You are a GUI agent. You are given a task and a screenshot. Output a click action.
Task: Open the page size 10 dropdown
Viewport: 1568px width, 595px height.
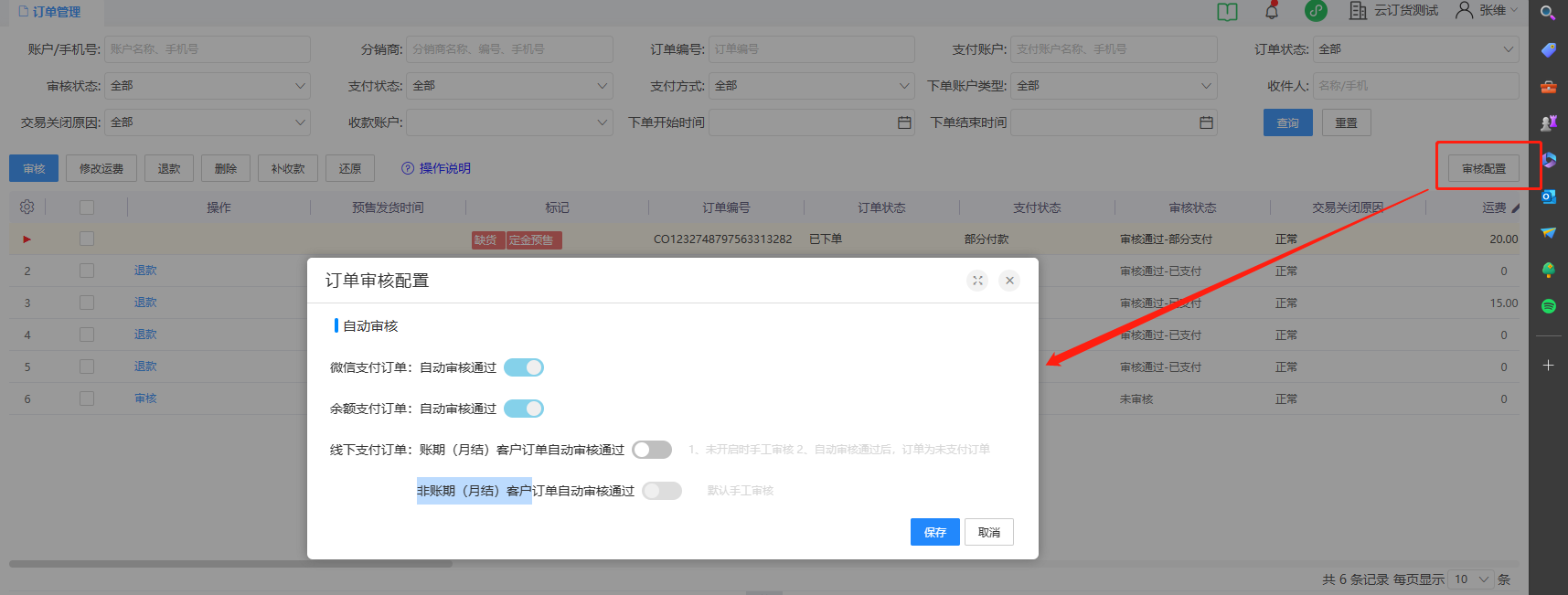click(1471, 579)
